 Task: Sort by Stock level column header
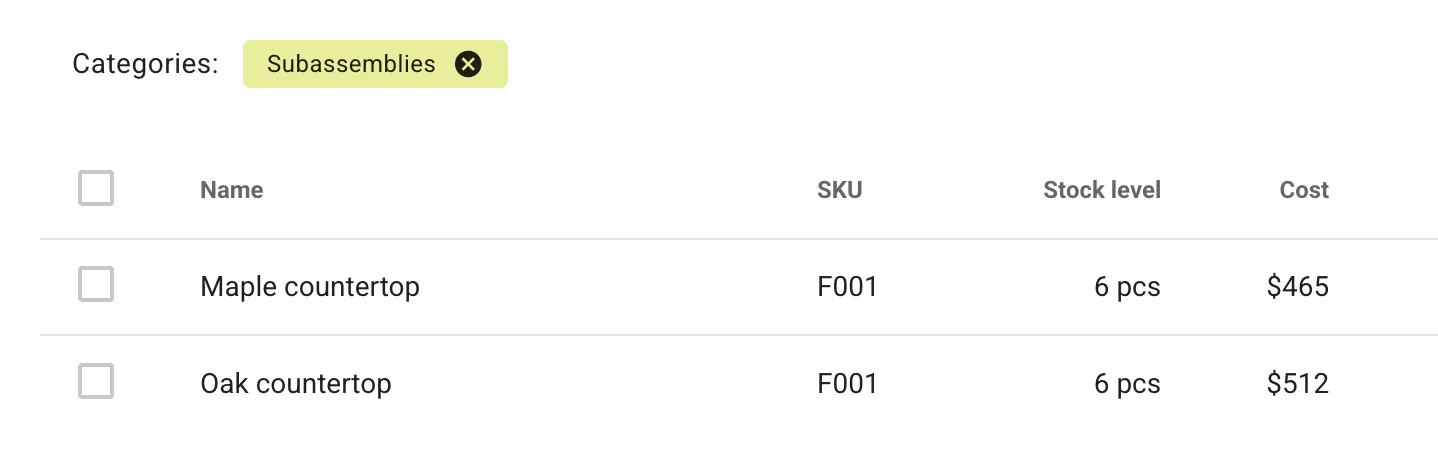coord(1101,190)
